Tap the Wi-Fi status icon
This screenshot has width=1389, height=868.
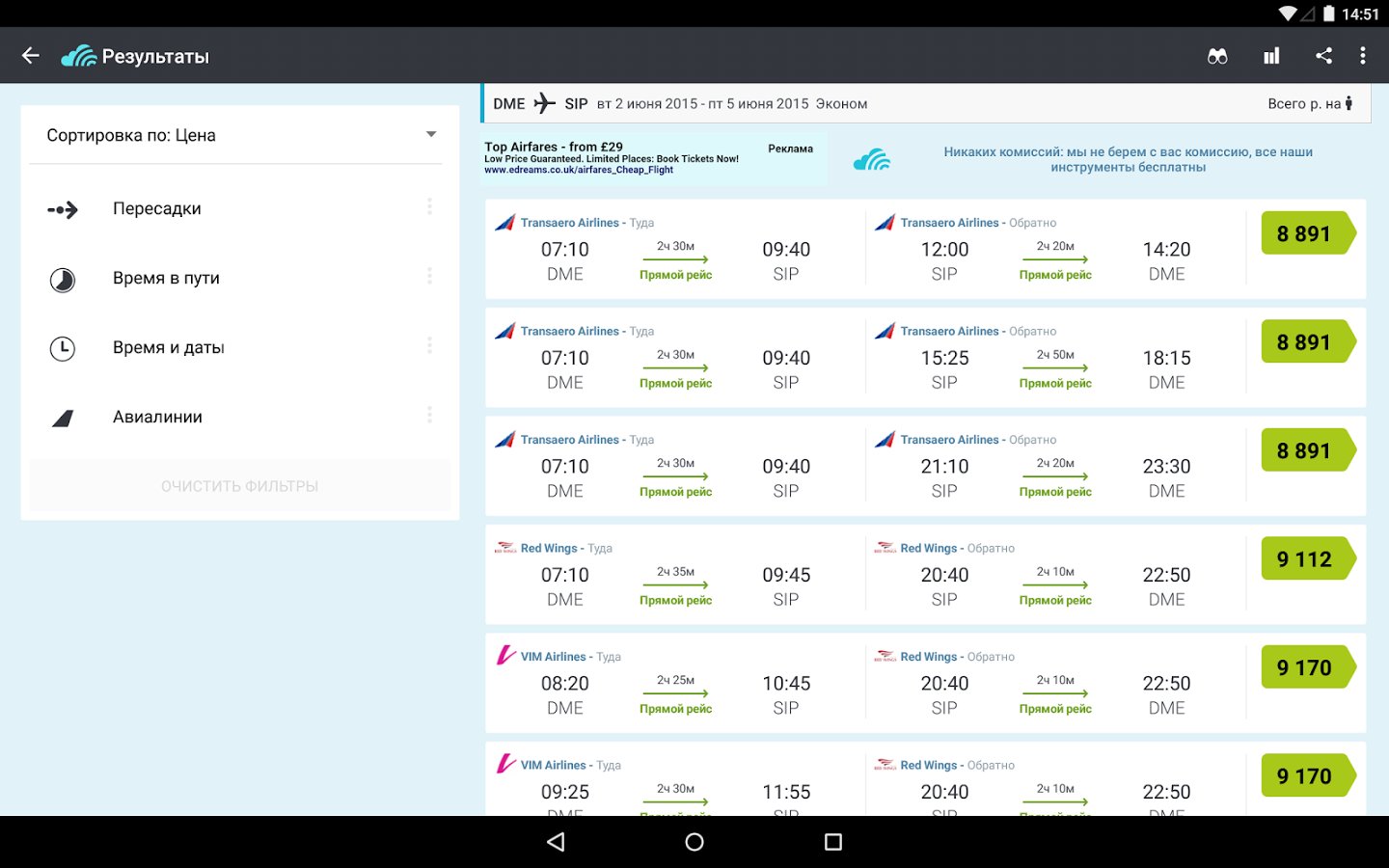click(x=1288, y=14)
